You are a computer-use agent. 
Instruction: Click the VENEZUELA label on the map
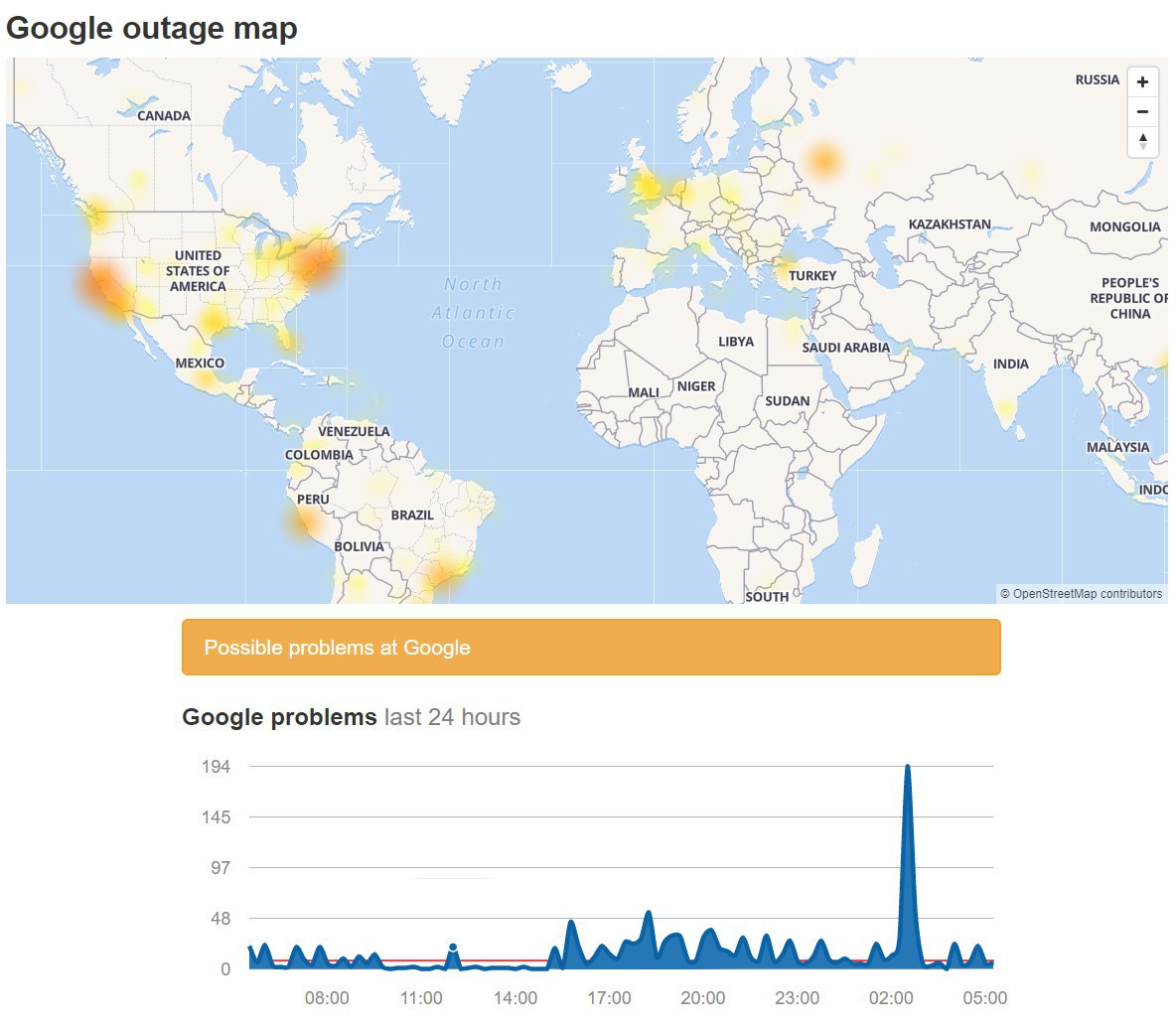coord(354,431)
